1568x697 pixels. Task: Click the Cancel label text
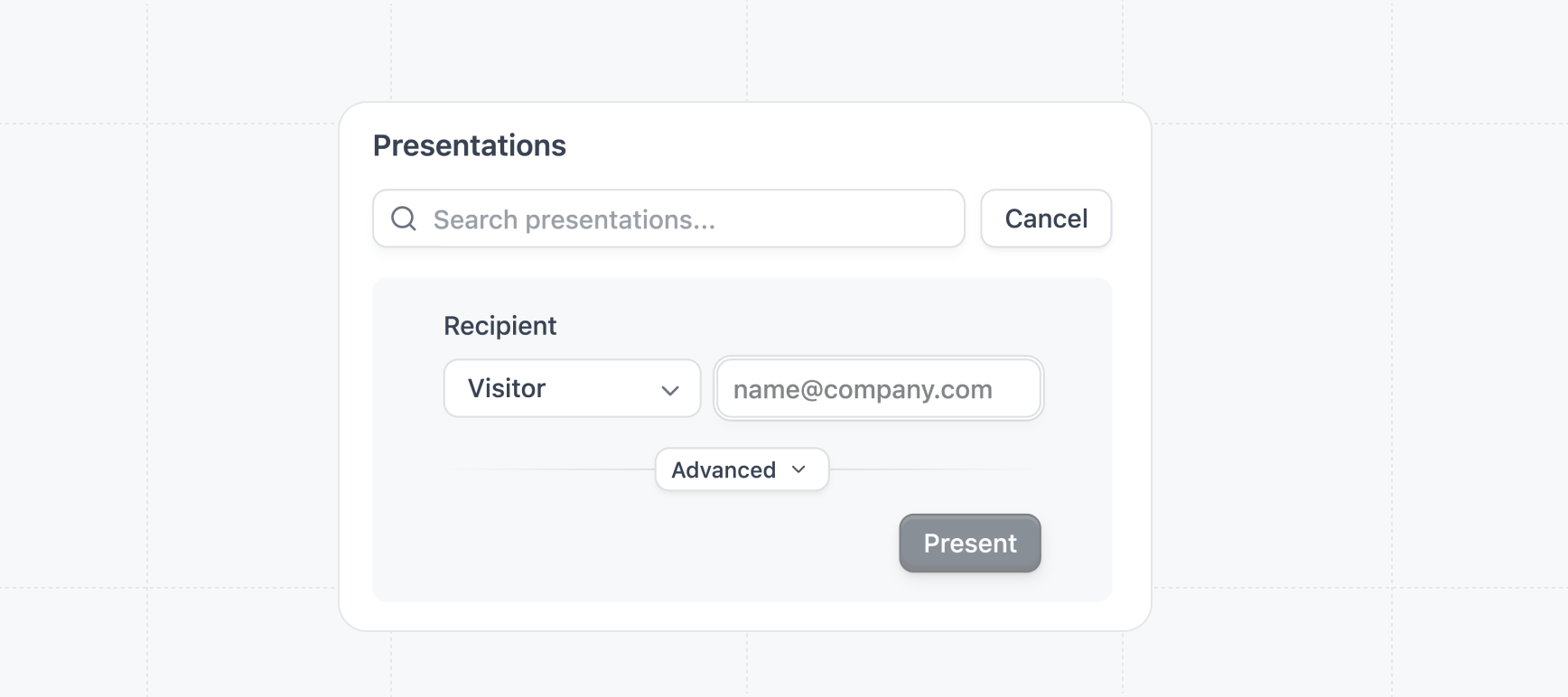point(1046,218)
